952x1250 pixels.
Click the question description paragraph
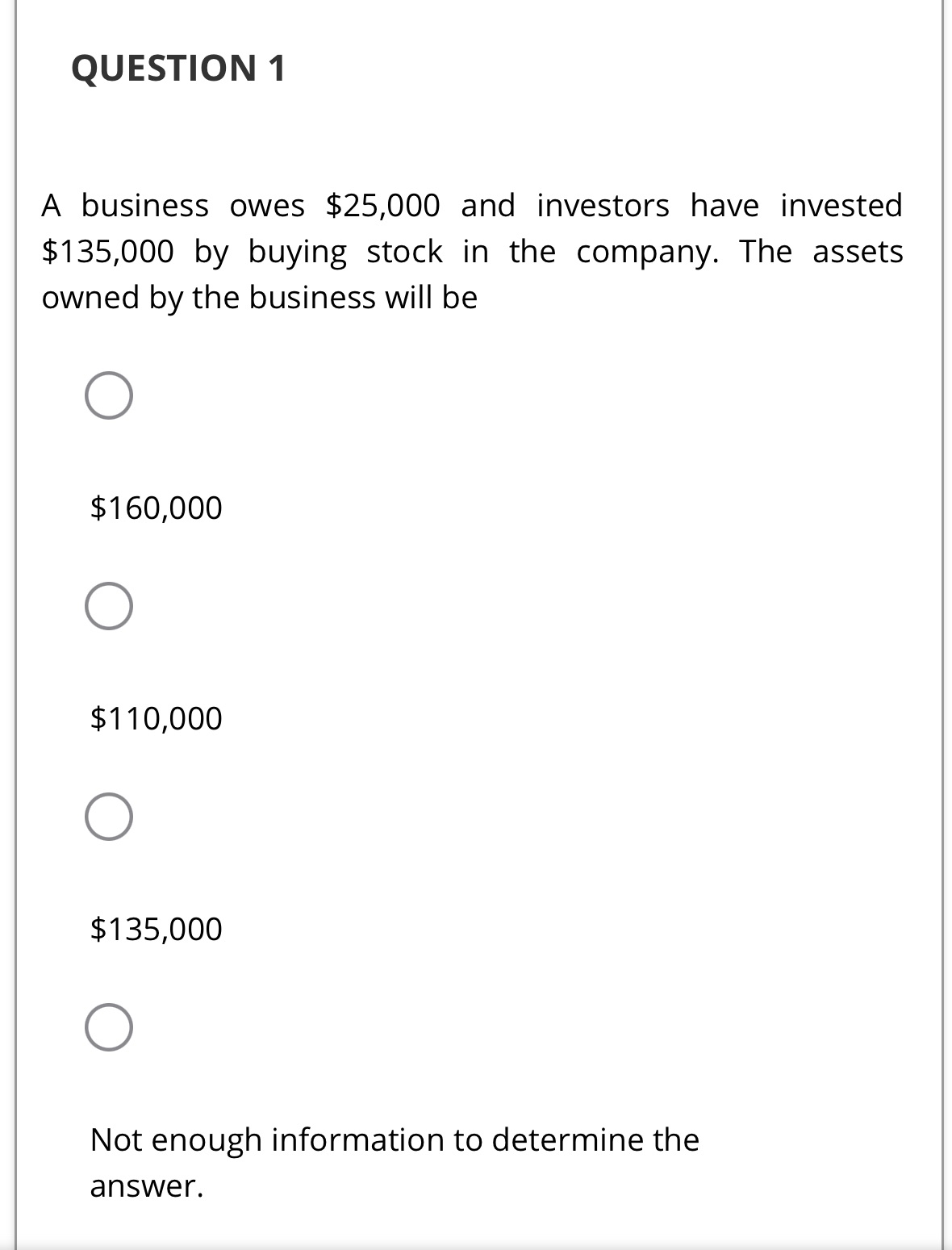click(472, 251)
